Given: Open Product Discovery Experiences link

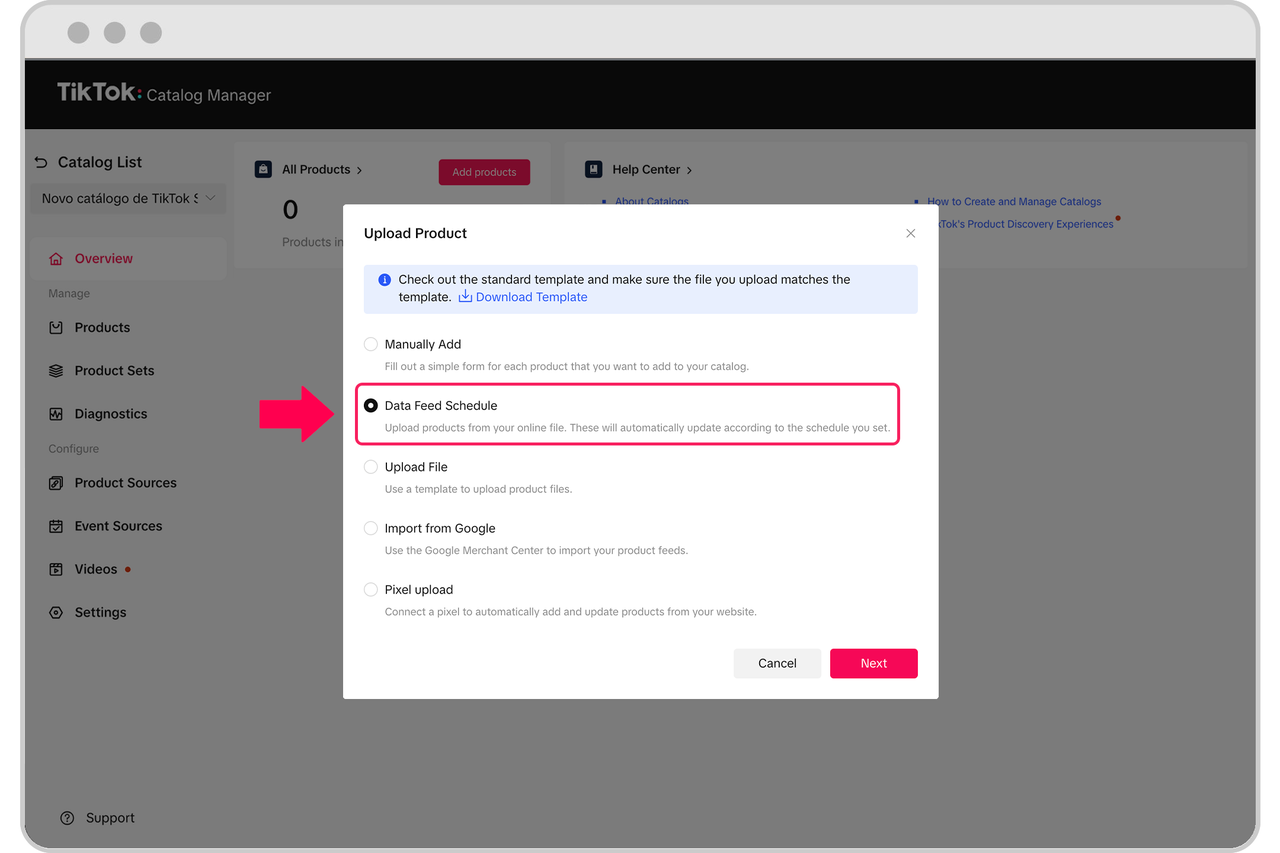Looking at the screenshot, I should click(1025, 224).
